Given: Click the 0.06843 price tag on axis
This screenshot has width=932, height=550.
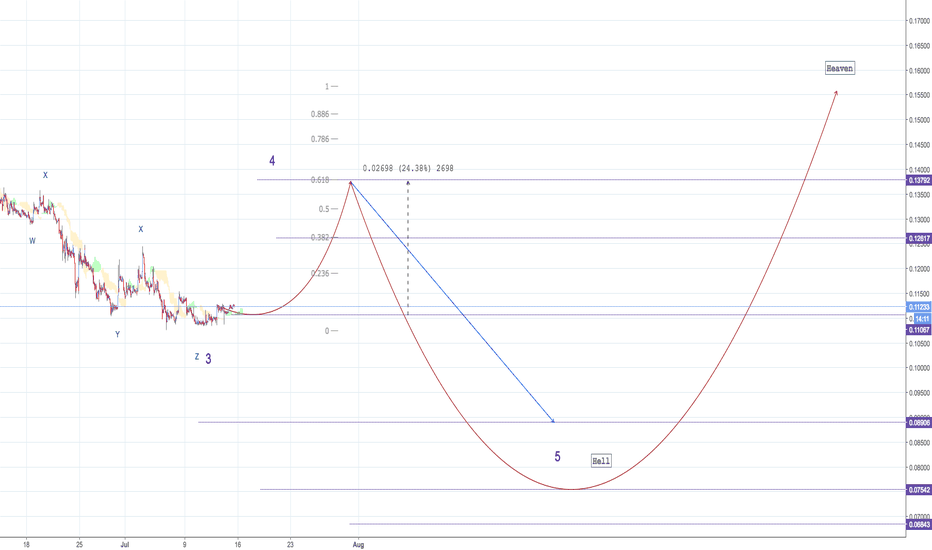Looking at the screenshot, I should (919, 524).
